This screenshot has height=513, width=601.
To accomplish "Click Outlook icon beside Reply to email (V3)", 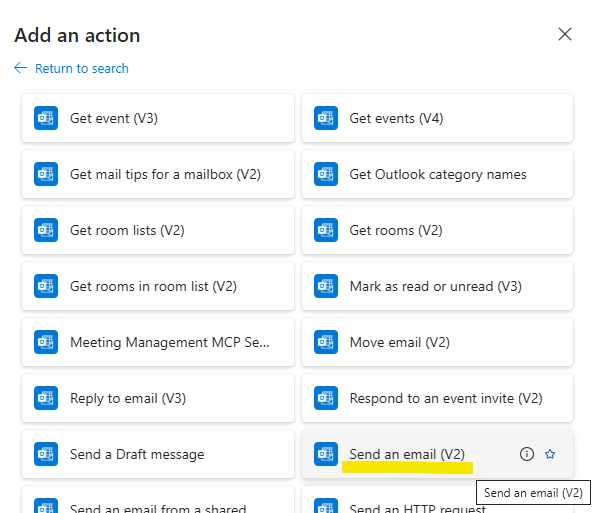I will [46, 398].
